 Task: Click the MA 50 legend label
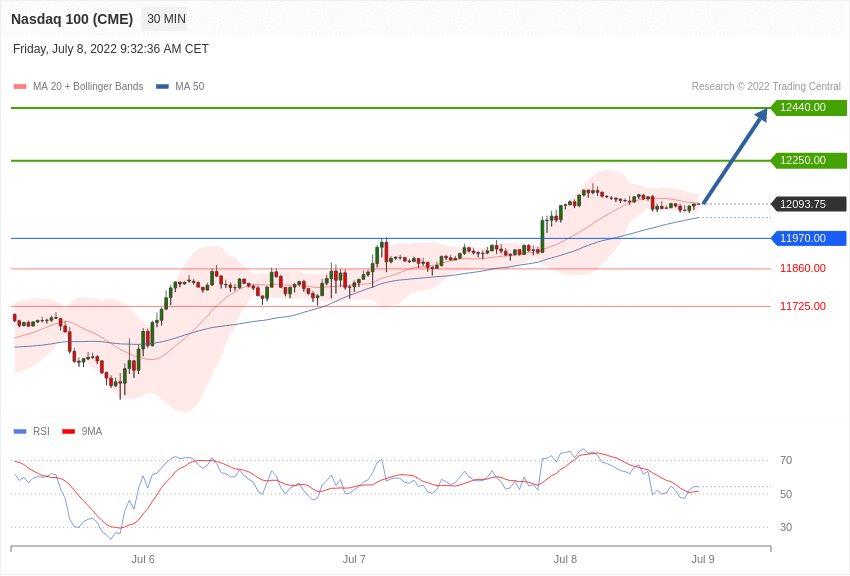tap(190, 86)
